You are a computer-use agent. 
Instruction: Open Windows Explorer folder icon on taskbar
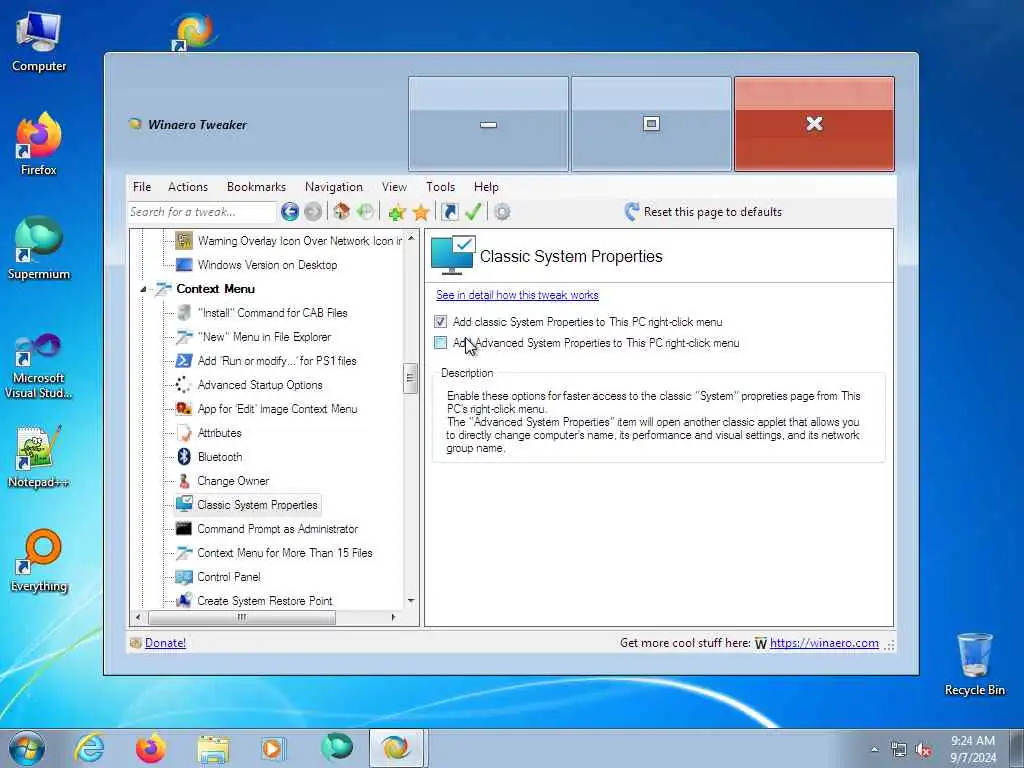[214, 748]
